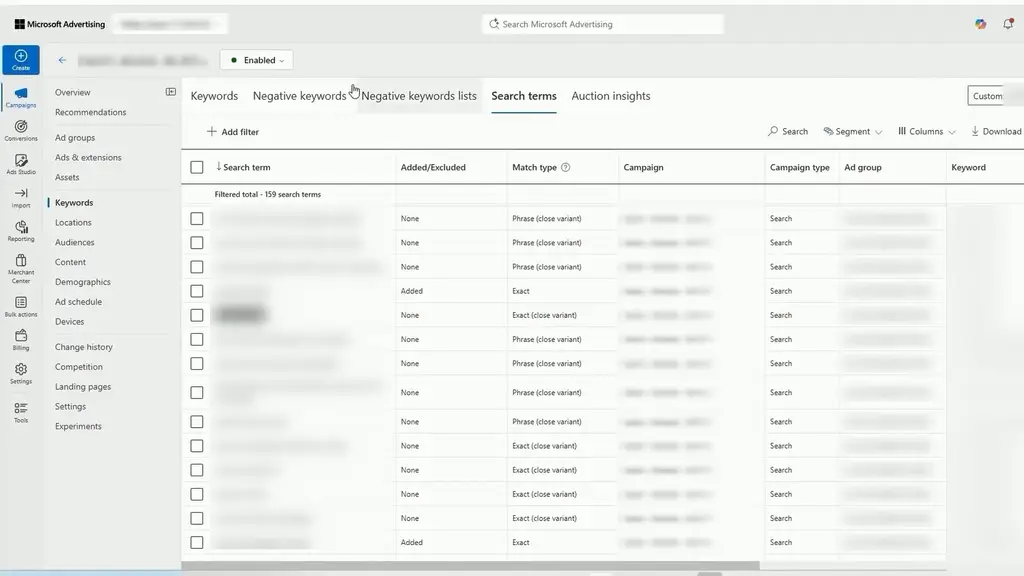The height and width of the screenshot is (576, 1024).
Task: Tick the first row checkbox under Filtered total
Action: coord(197,219)
